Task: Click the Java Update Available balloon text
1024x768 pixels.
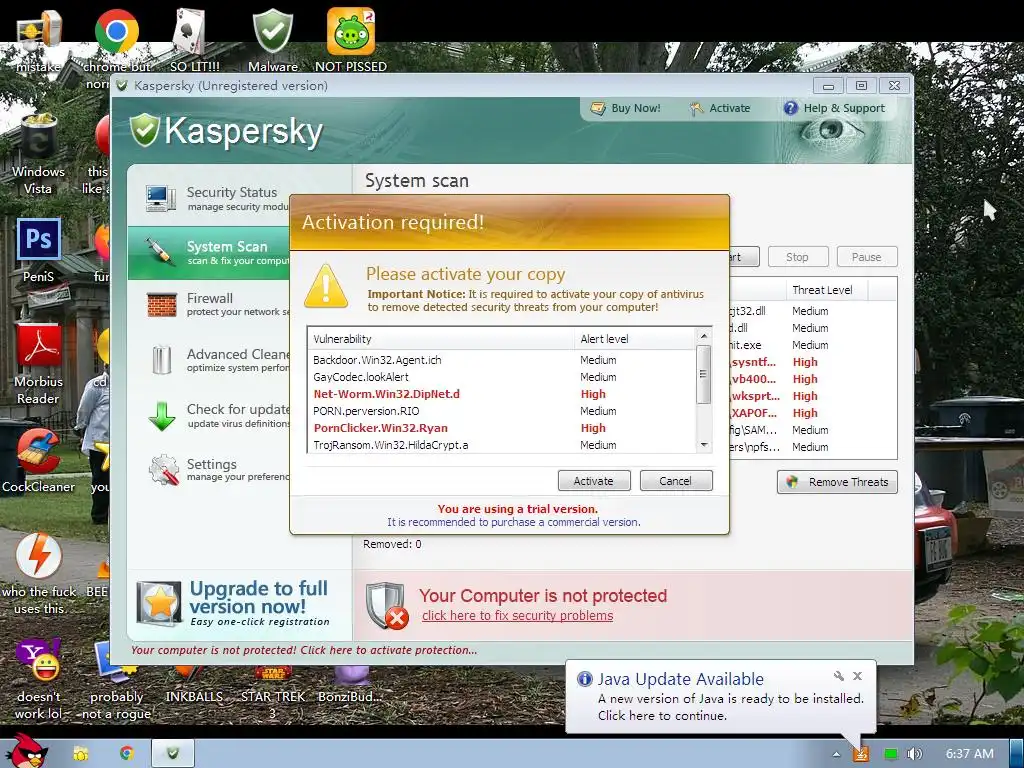Action: [730, 707]
